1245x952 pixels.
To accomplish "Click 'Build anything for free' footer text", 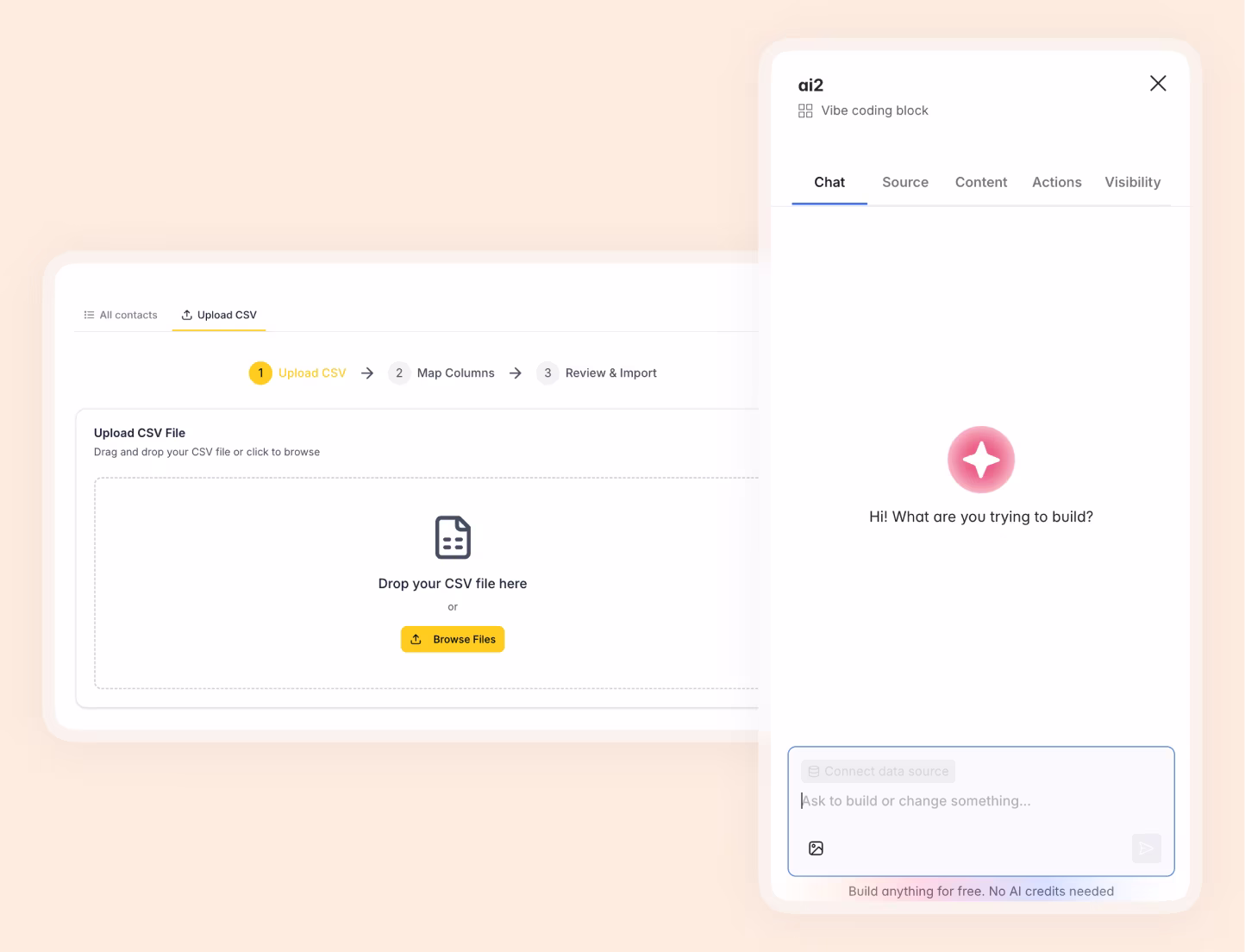I will pyautogui.click(x=981, y=892).
